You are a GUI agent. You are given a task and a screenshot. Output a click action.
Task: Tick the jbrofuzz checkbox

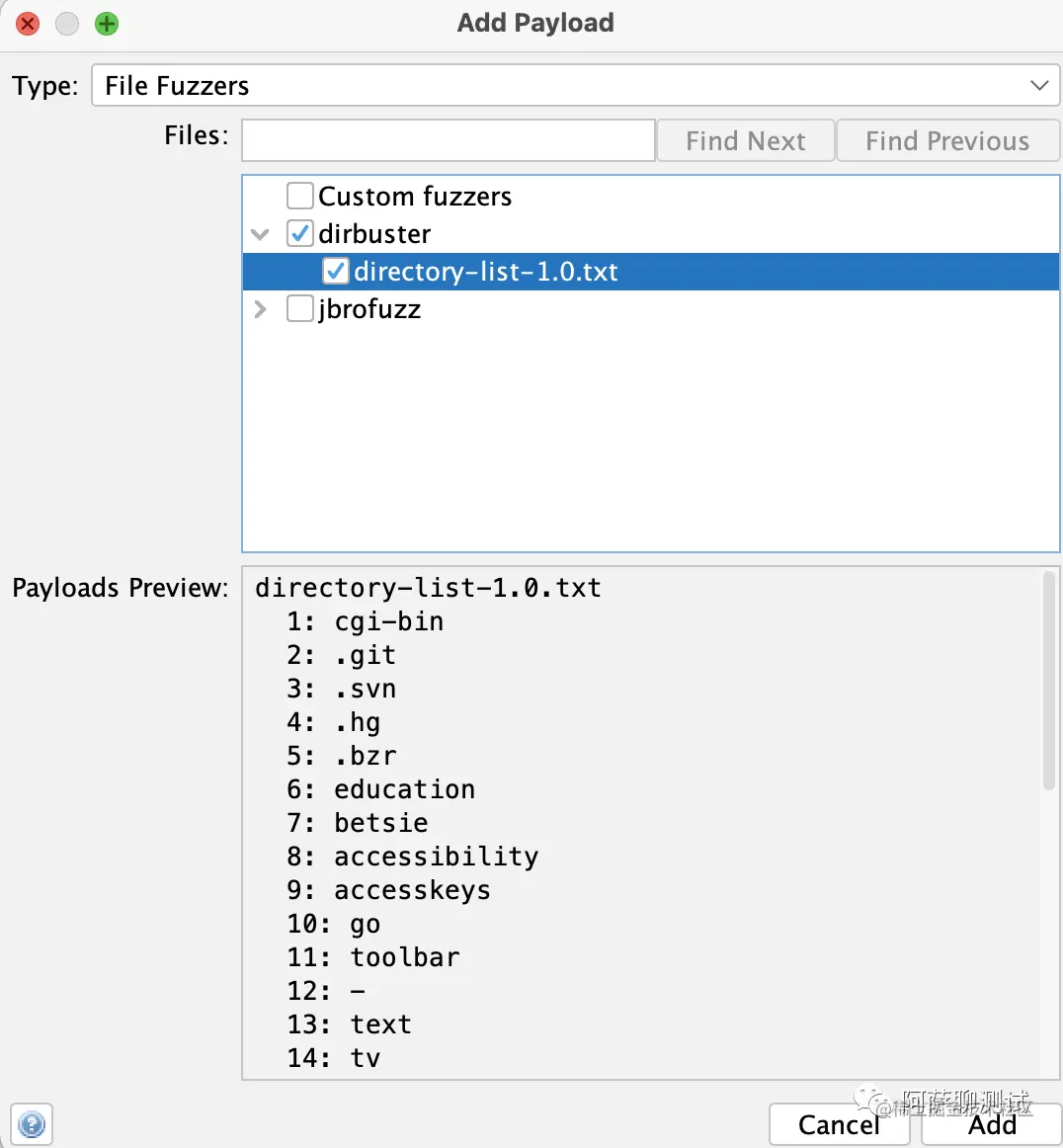(300, 308)
